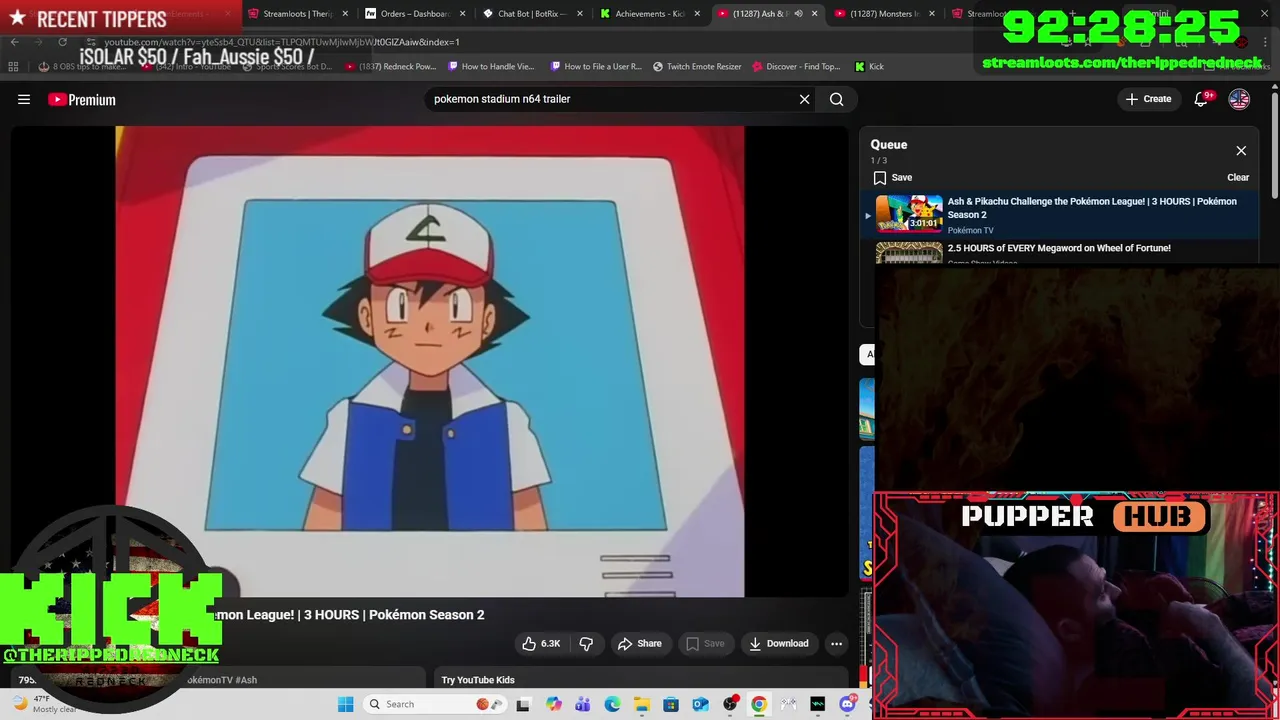The image size is (1280, 720).
Task: Like the video with thumbs up
Action: [x=541, y=643]
